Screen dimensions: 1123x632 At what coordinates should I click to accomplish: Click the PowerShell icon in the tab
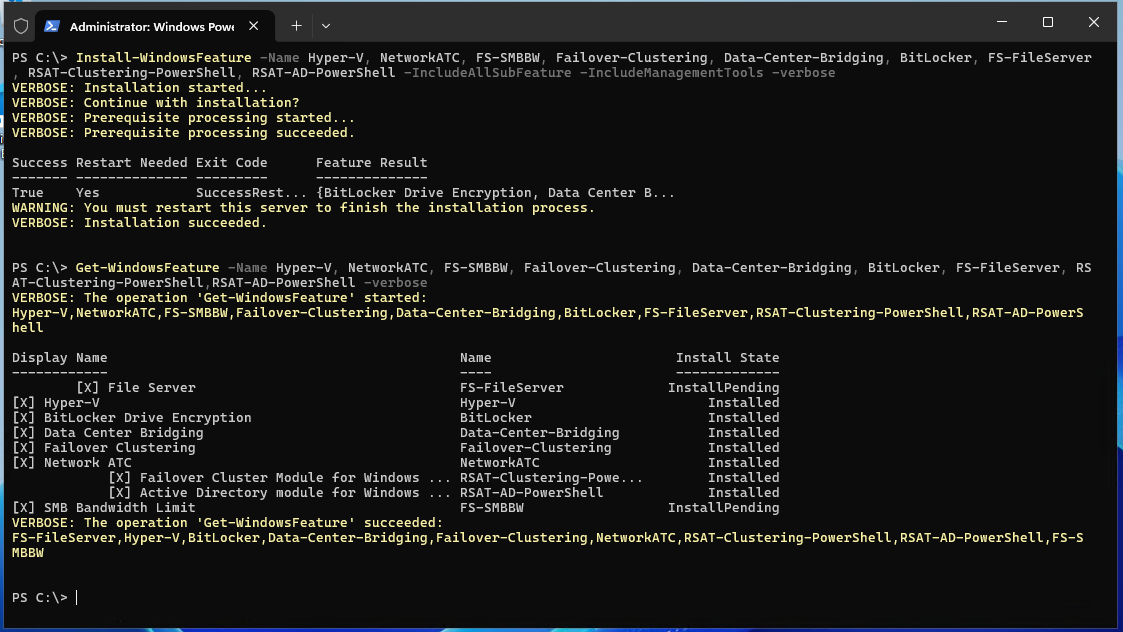[x=52, y=25]
